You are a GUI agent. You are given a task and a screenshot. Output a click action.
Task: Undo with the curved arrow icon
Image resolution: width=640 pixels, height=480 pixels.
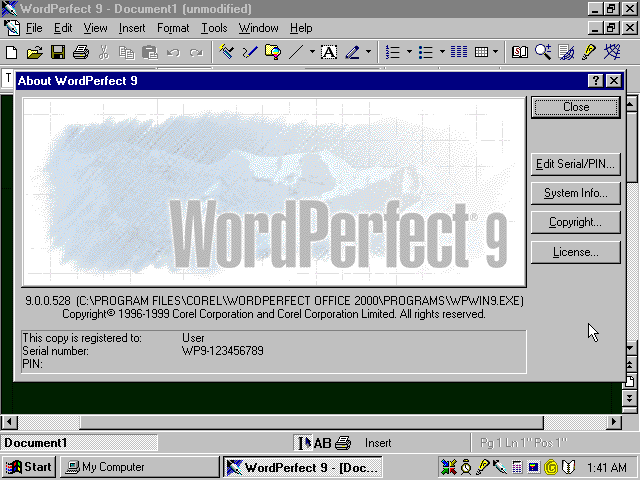[x=173, y=52]
